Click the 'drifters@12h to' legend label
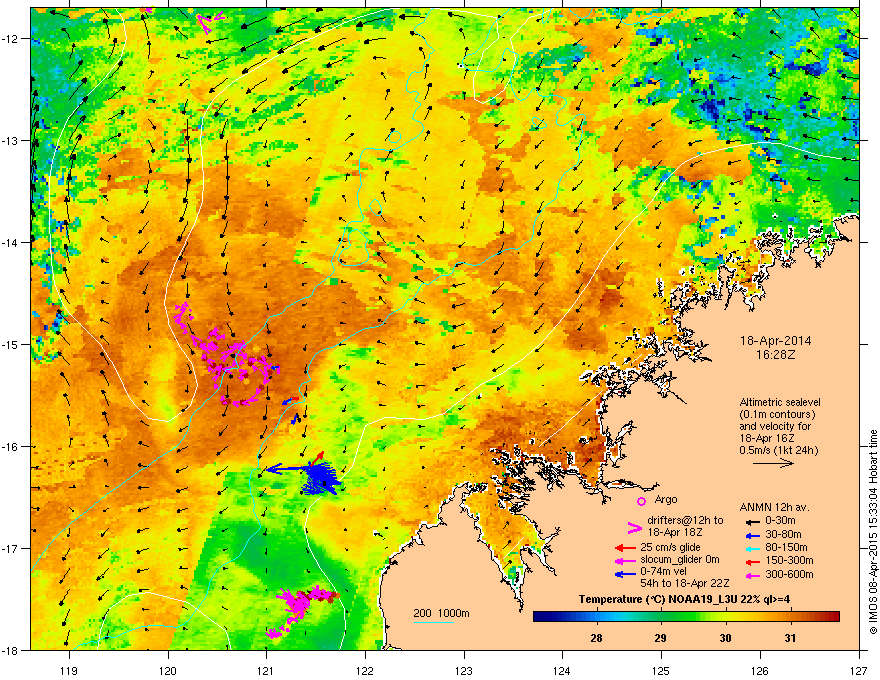880x680 pixels. (685, 521)
